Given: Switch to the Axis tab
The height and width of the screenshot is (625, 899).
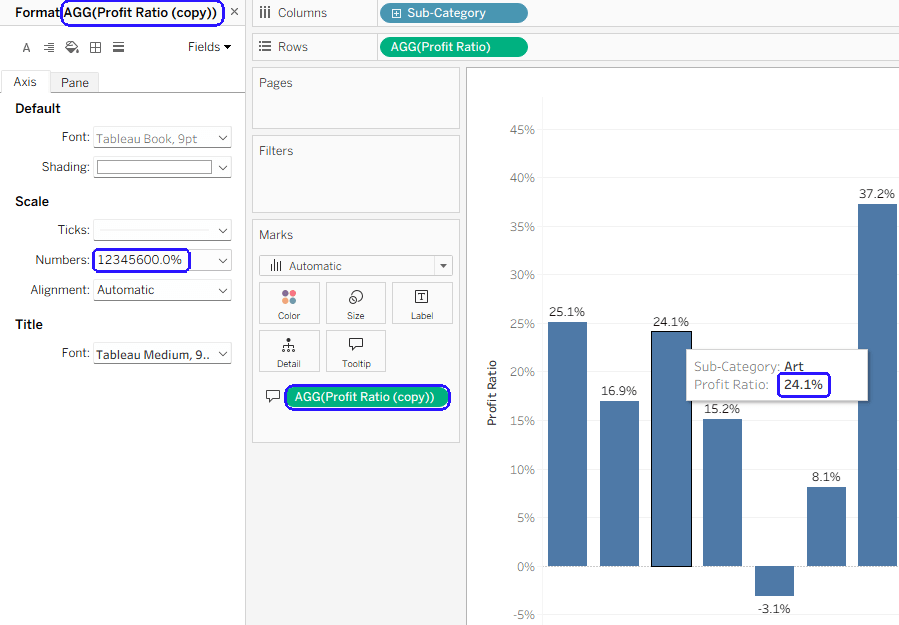Looking at the screenshot, I should click(25, 83).
